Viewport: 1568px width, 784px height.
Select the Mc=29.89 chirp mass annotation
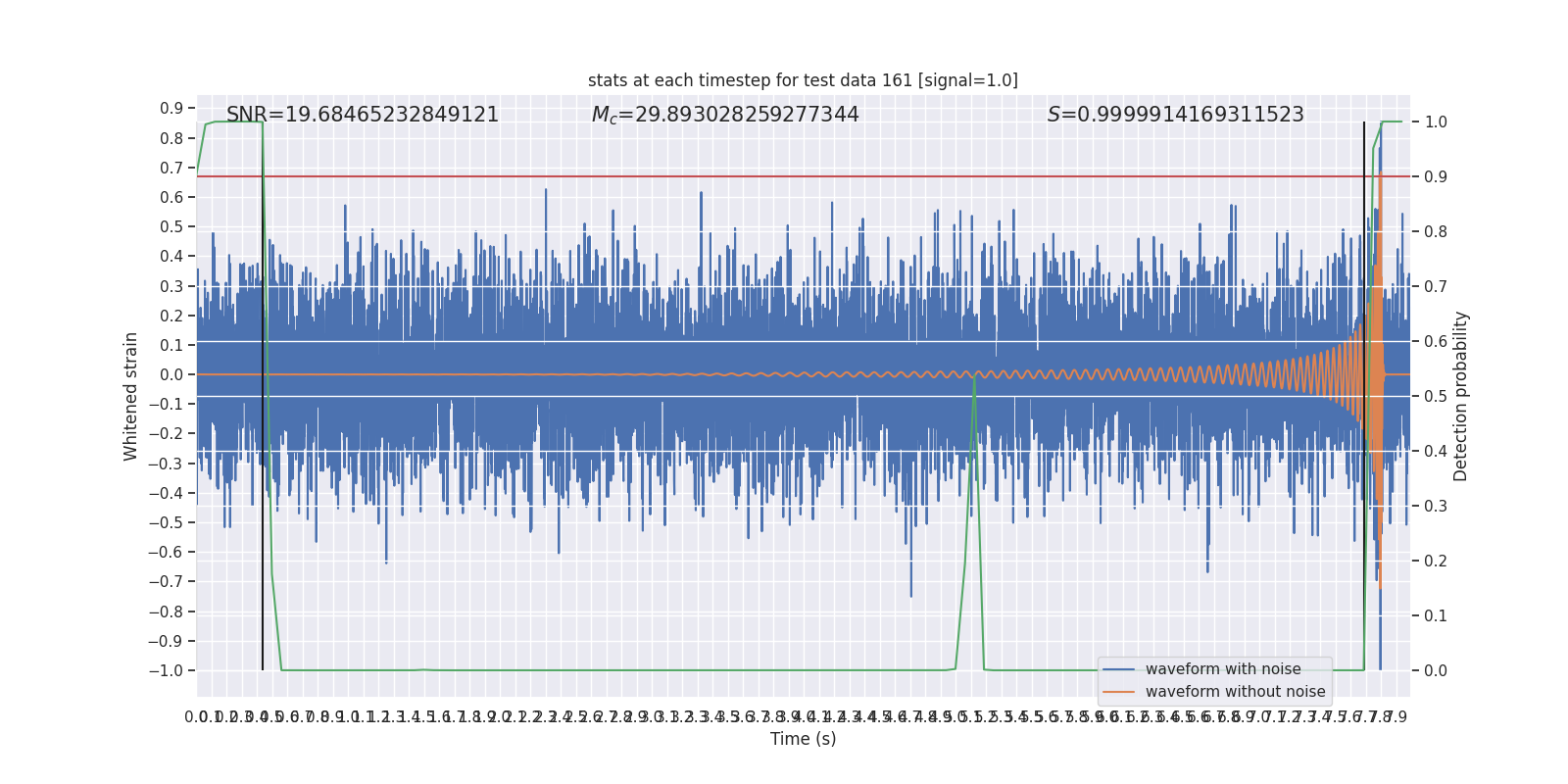pyautogui.click(x=725, y=115)
